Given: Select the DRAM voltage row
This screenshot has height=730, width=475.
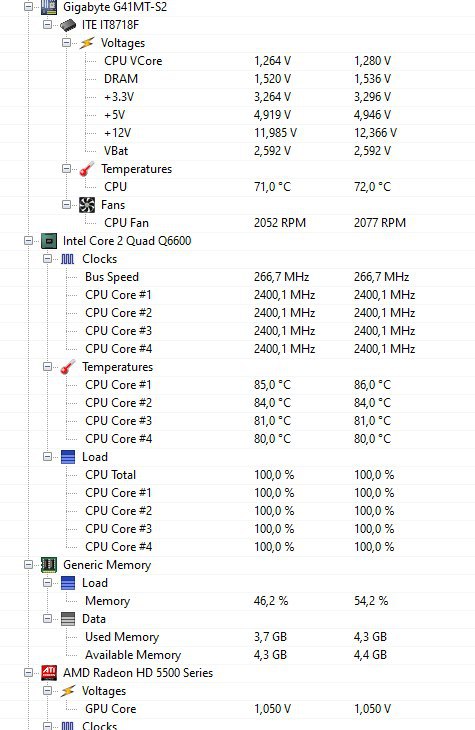Looking at the screenshot, I should [x=238, y=79].
